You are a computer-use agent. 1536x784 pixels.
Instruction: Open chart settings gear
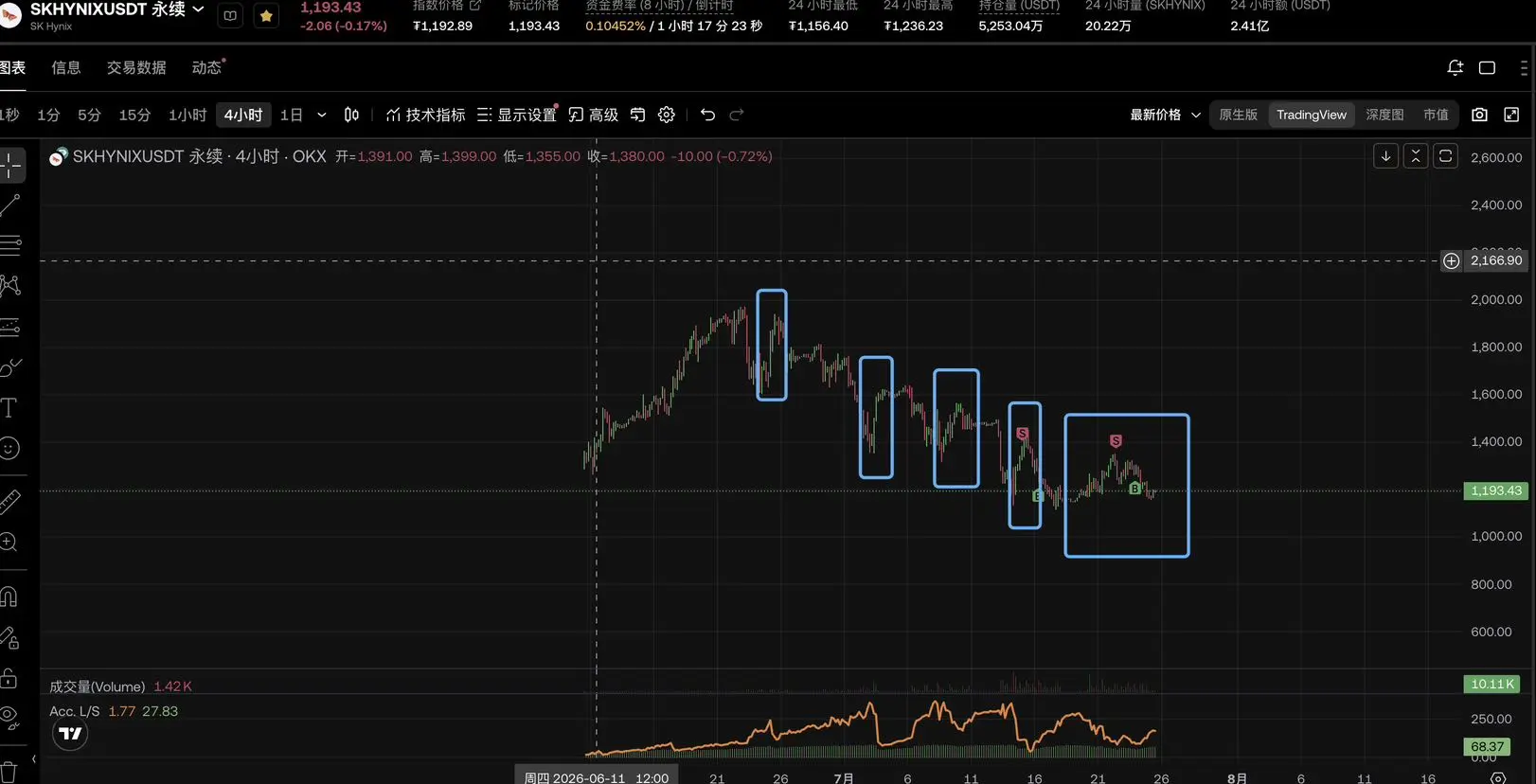click(667, 115)
